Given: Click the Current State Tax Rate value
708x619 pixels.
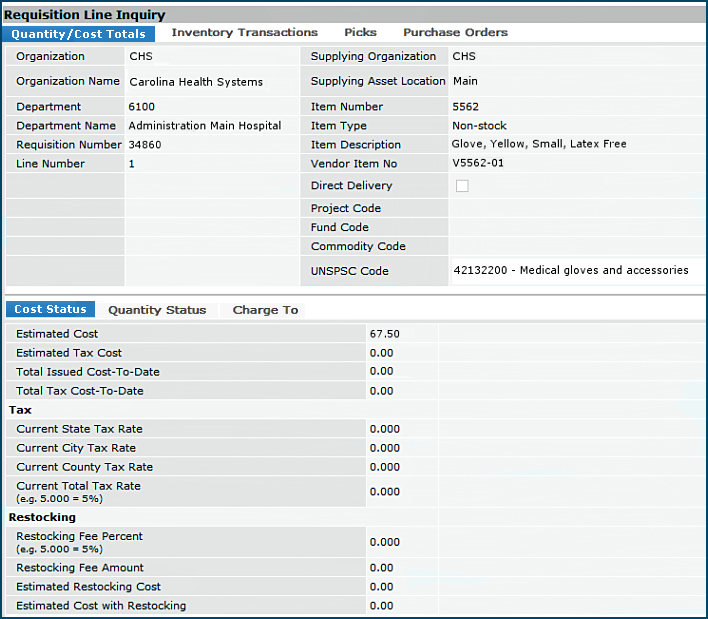Looking at the screenshot, I should point(385,429).
